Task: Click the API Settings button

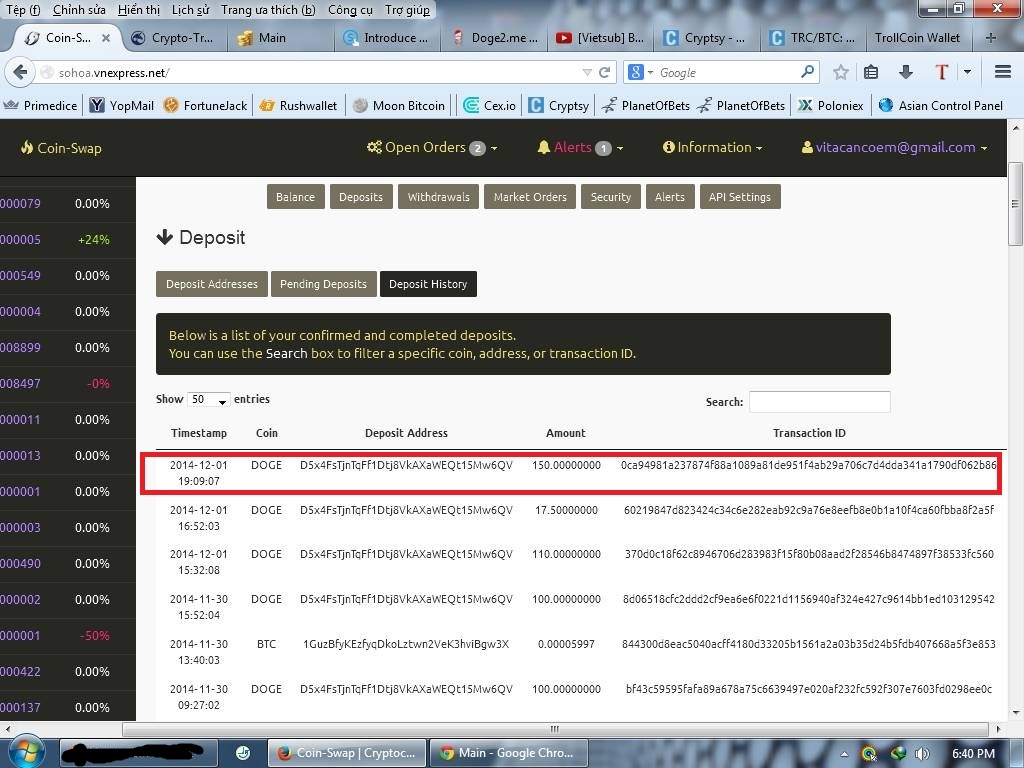Action: [x=740, y=197]
